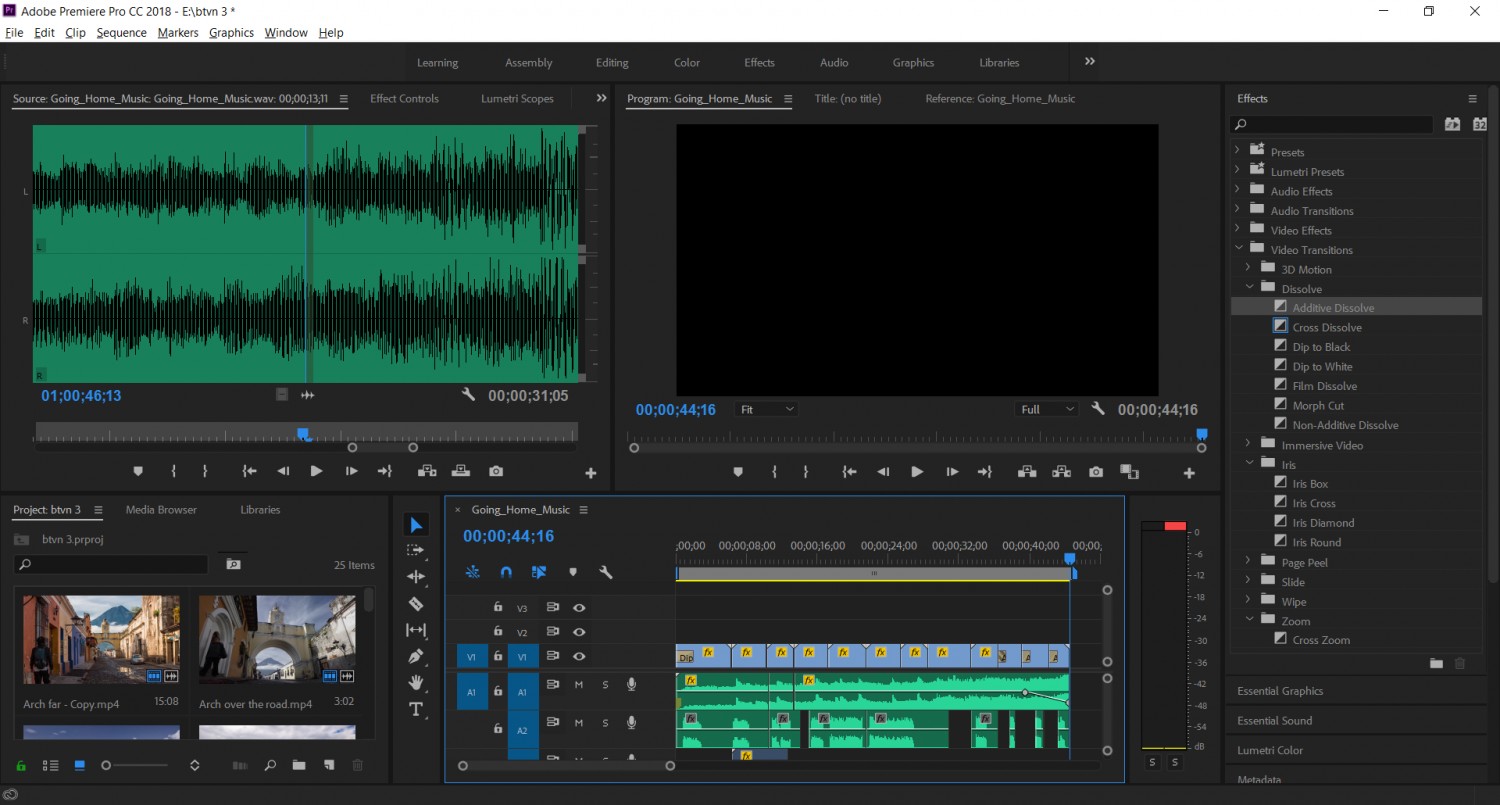This screenshot has width=1500, height=805.
Task: Open Source monitor settings wrench
Action: pos(468,395)
